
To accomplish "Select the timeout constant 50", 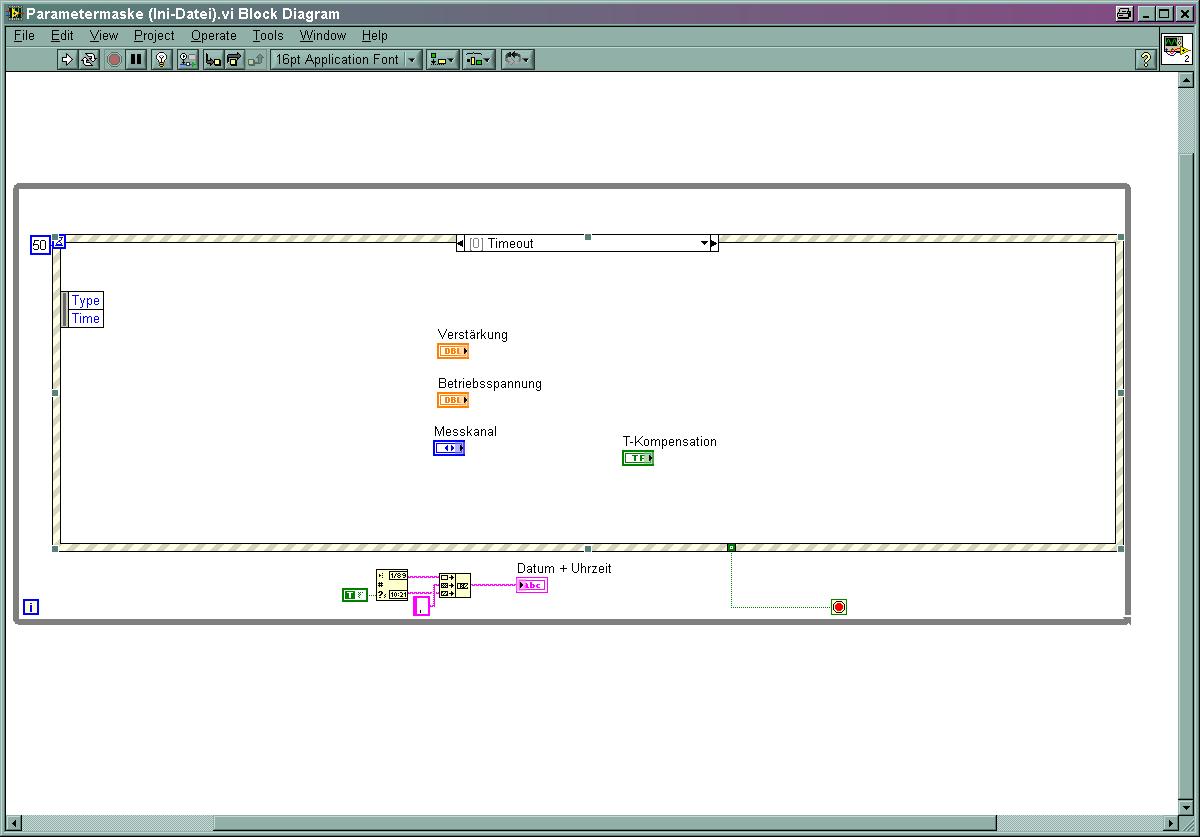I will point(40,245).
